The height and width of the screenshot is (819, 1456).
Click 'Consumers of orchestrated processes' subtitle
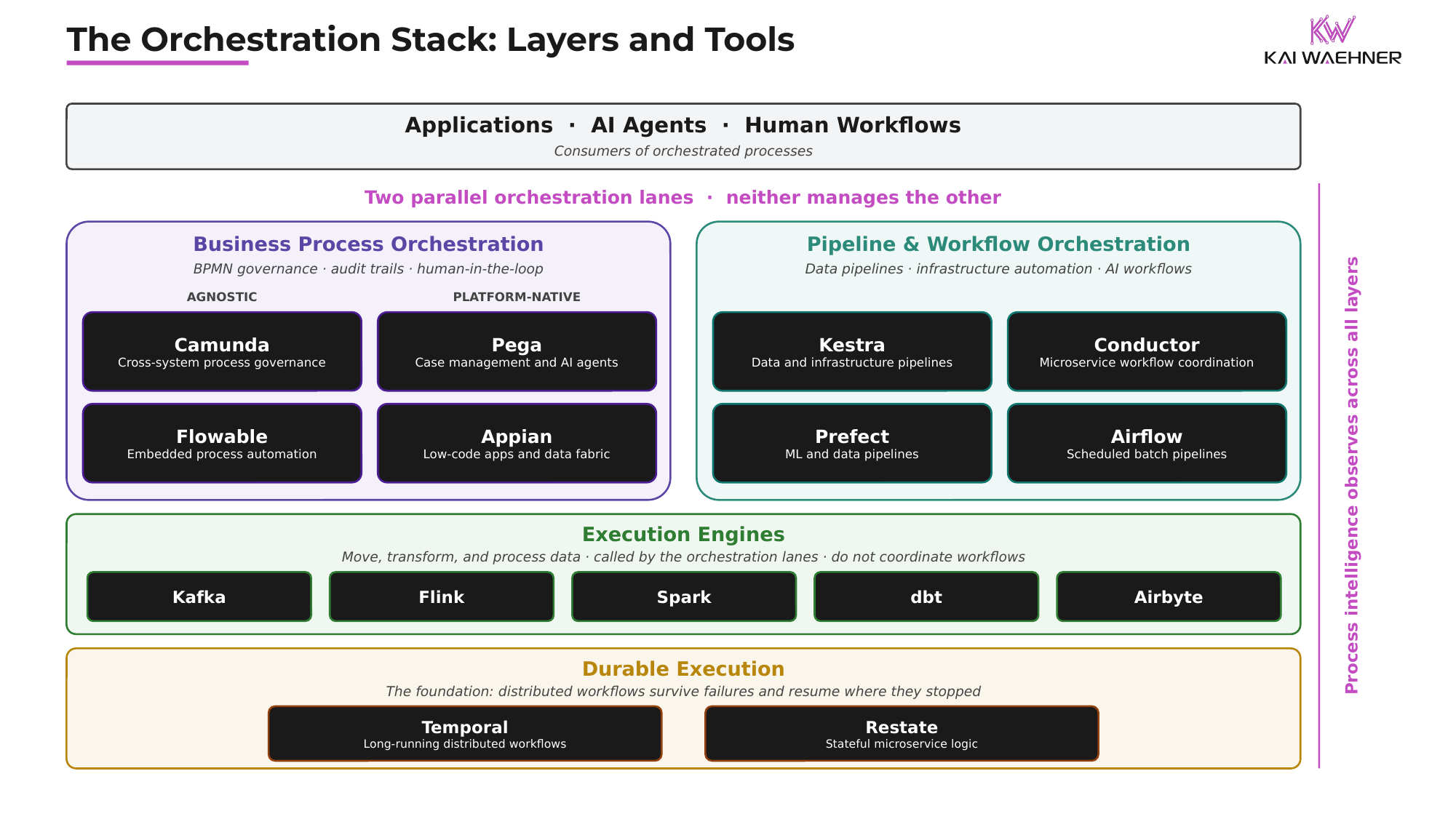pyautogui.click(x=683, y=151)
